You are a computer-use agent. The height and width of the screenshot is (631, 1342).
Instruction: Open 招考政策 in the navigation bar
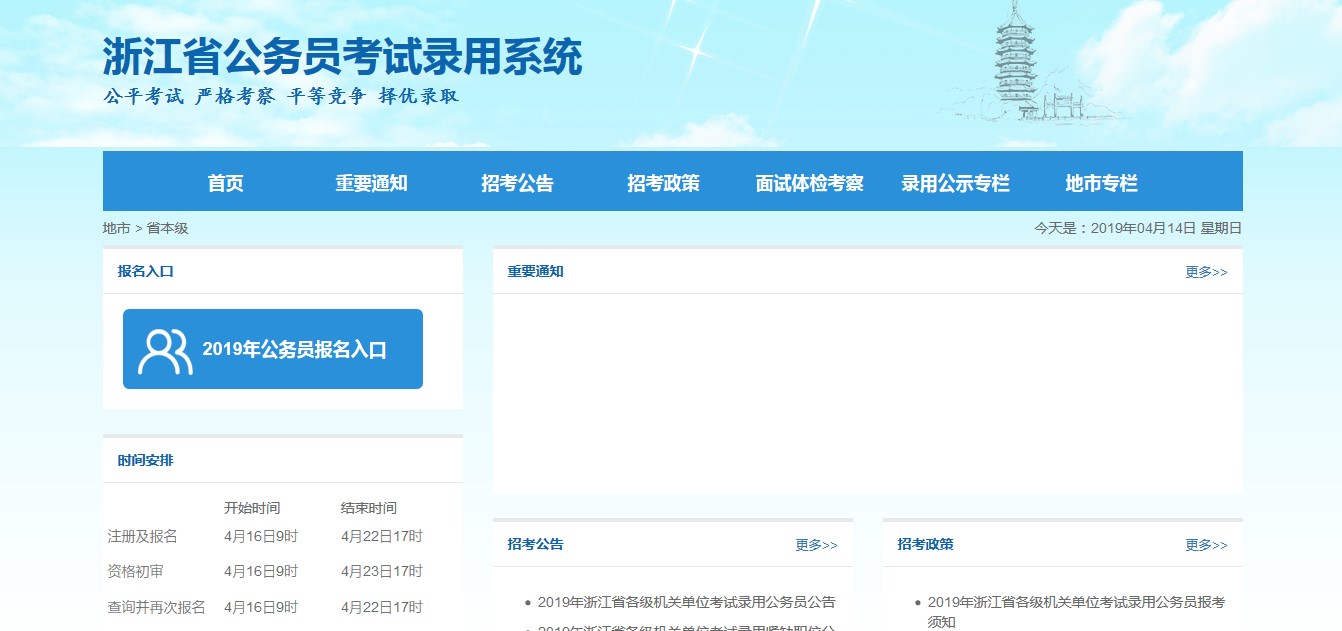pos(663,183)
